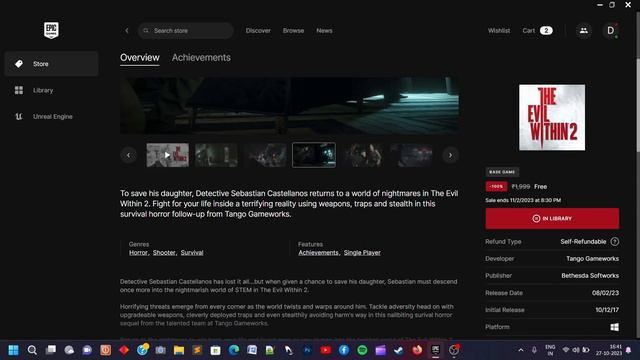Open the Windows Start menu
Image resolution: width=640 pixels, height=360 pixels.
[x=13, y=350]
